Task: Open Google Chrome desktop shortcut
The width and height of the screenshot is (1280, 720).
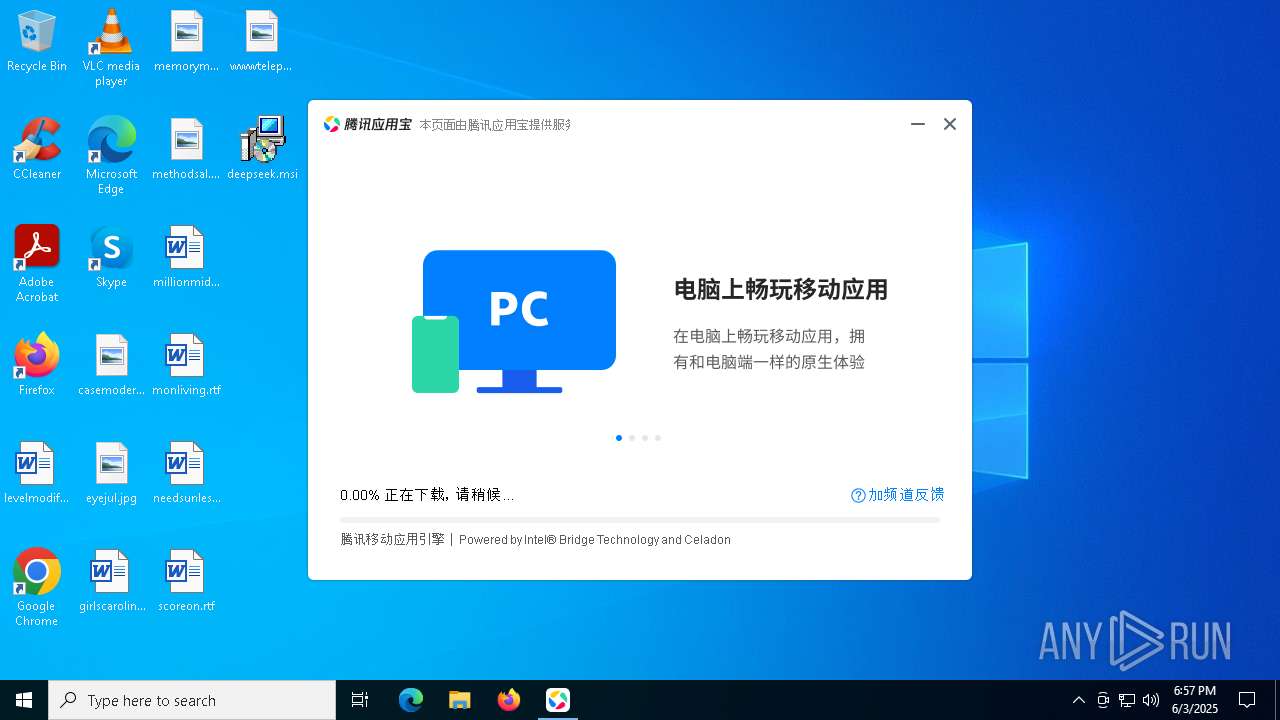Action: (37, 588)
